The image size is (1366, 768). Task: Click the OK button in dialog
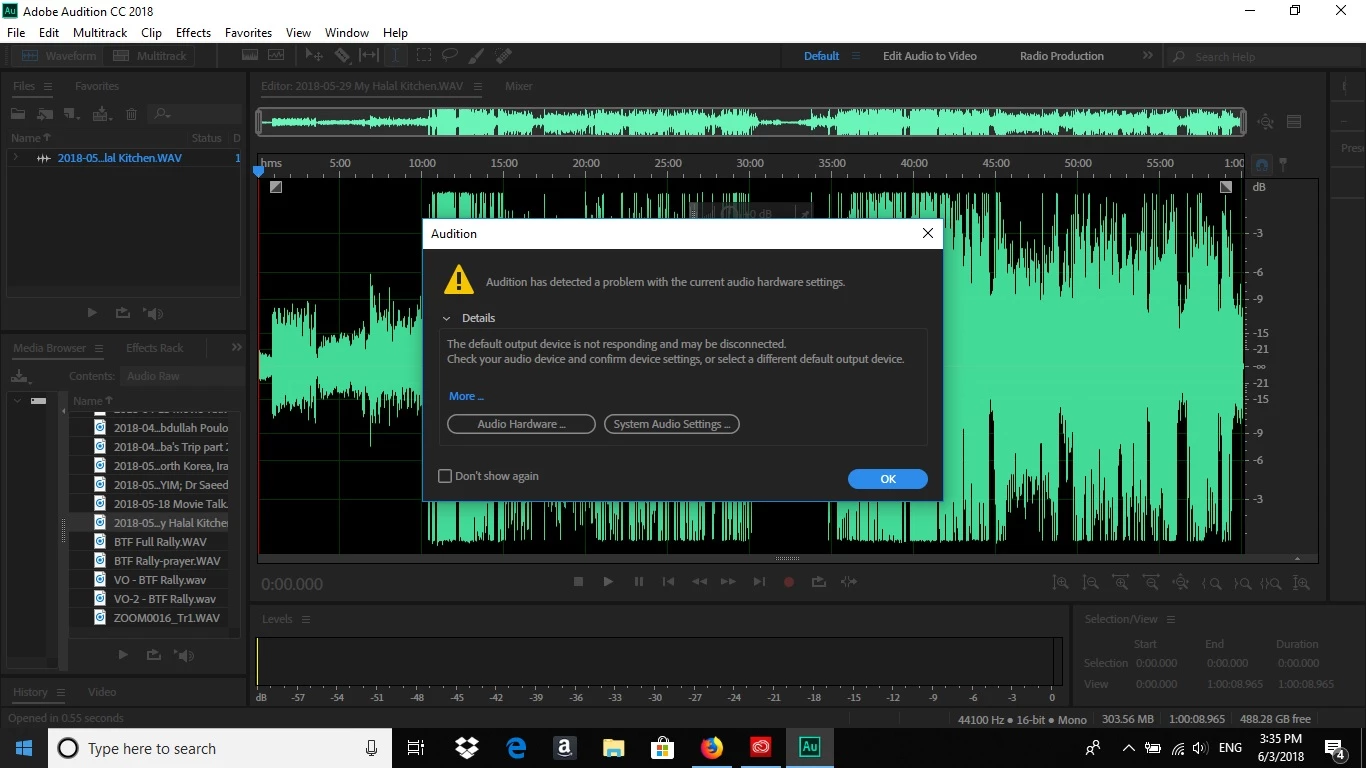click(888, 479)
